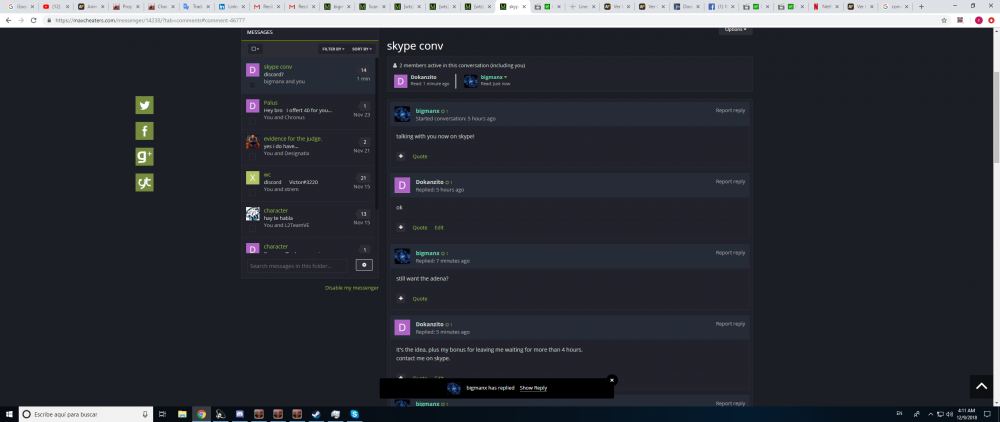Viewport: 1000px width, 422px height.
Task: Tick the checkbox for 'evidence for the judge' message
Action: pyautogui.click(x=252, y=158)
